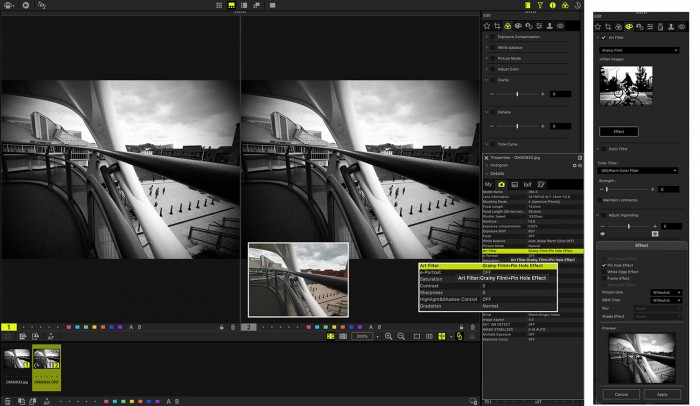Click the funnel filter icon in top toolbar
The image size is (700, 406).
538,6
